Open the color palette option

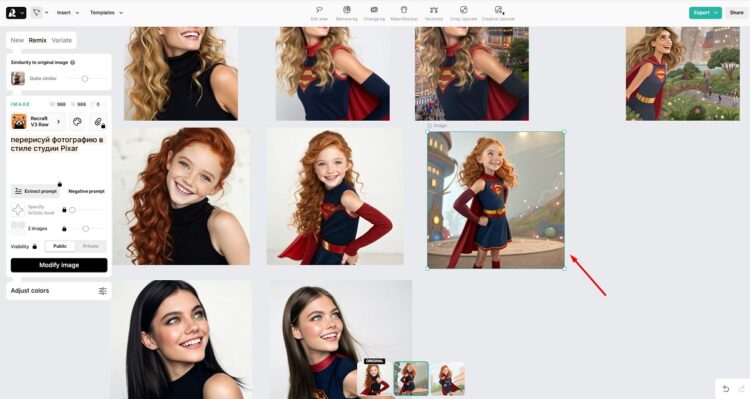(x=77, y=122)
